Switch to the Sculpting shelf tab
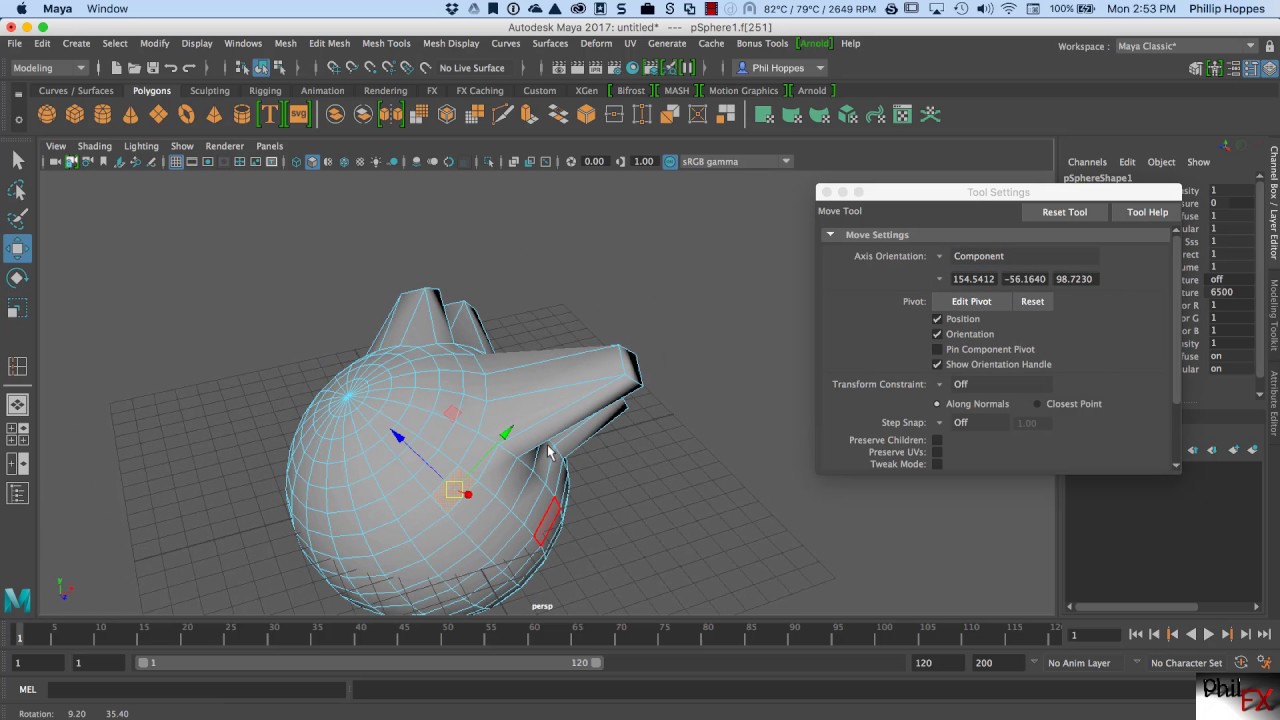 209,90
